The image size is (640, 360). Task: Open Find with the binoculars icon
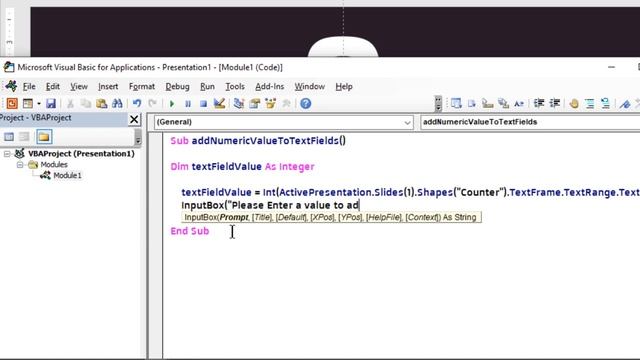[x=118, y=104]
